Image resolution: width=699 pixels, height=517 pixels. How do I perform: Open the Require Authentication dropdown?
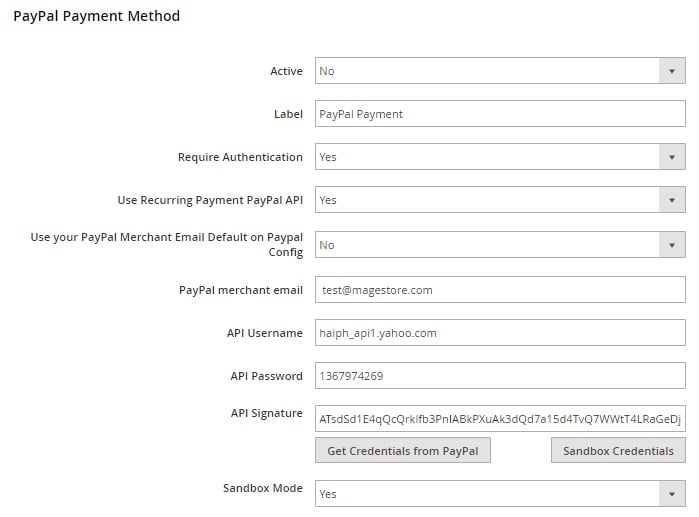click(x=500, y=156)
